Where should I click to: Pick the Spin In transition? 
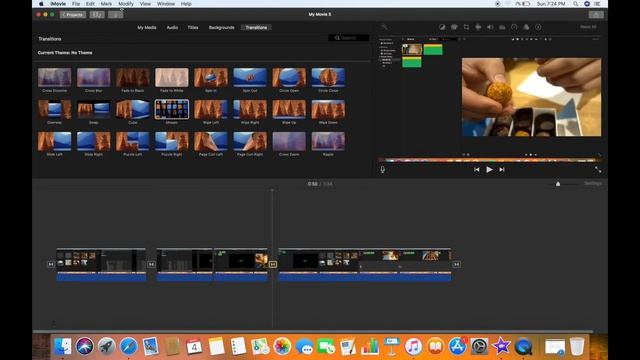(x=211, y=78)
